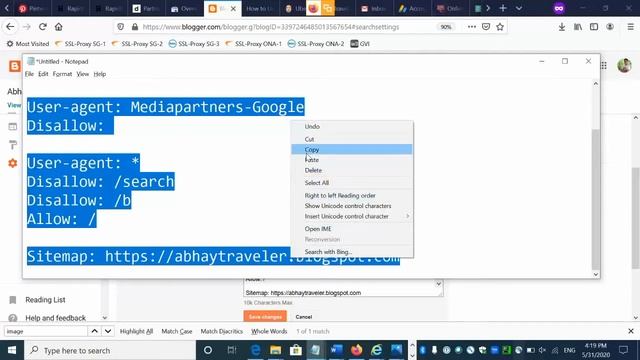Close the find bar
640x360 pixels.
coord(631,331)
